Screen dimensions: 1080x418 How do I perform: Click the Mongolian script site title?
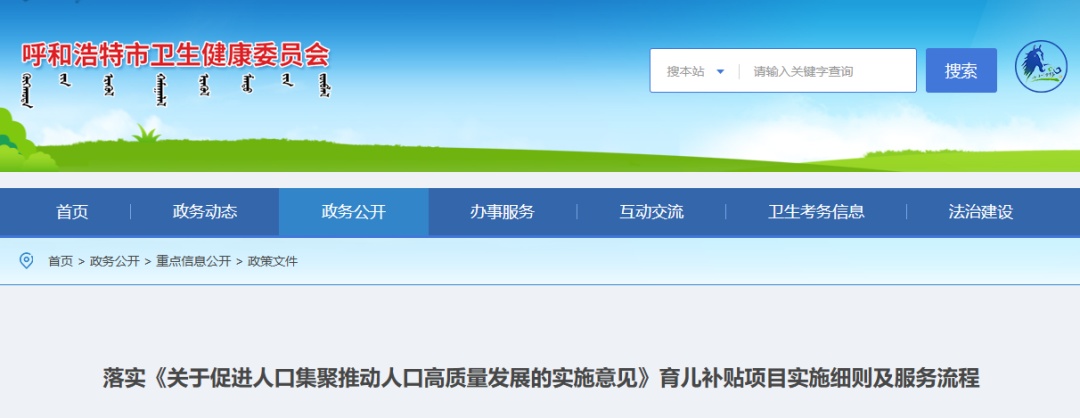click(176, 88)
